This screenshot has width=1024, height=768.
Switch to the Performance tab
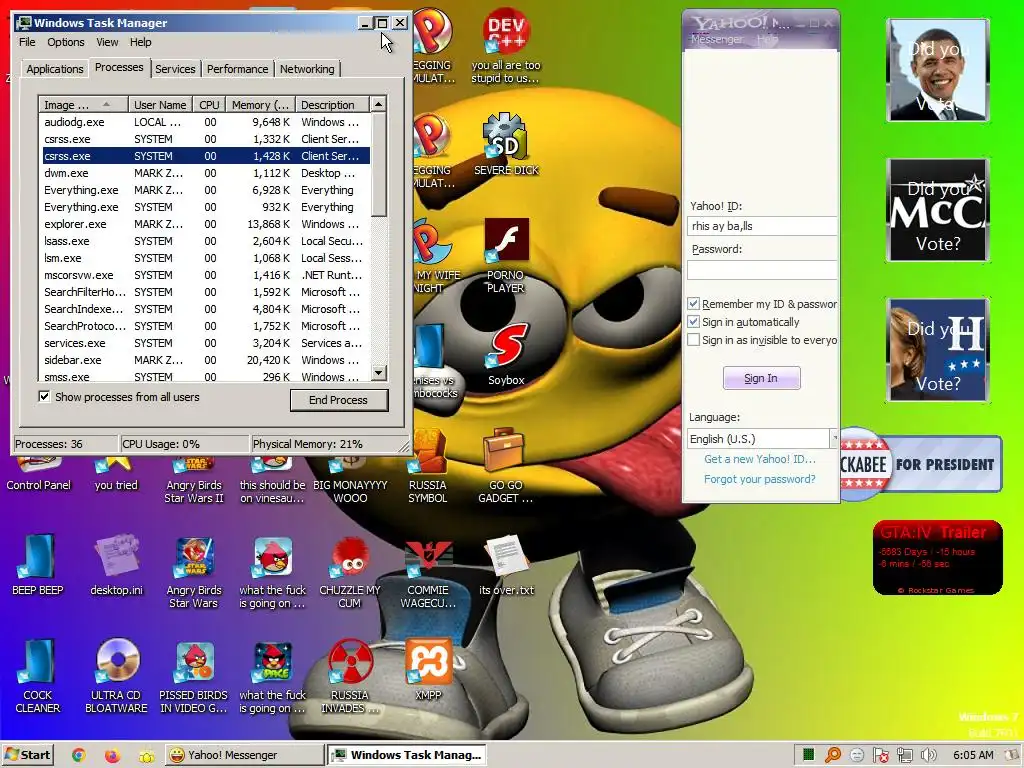coord(238,69)
